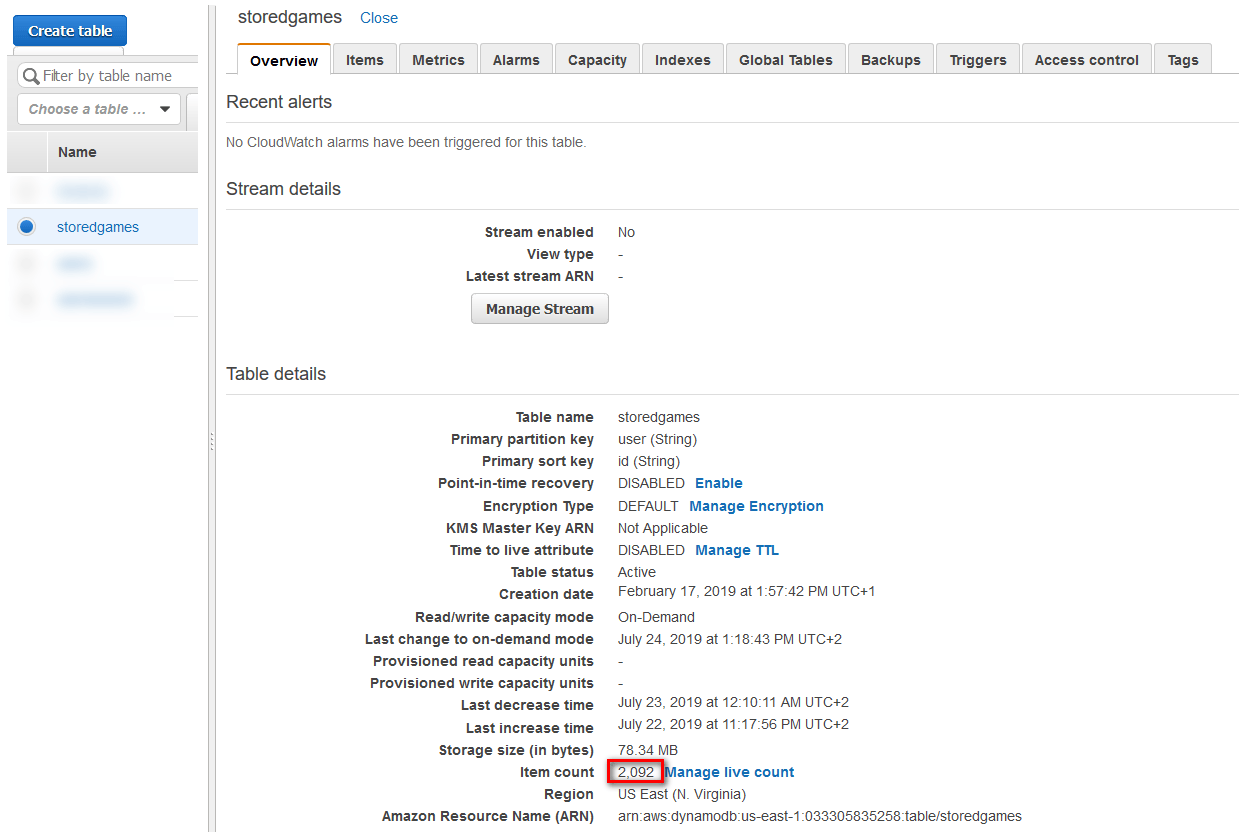This screenshot has width=1239, height=832.
Task: Click the Name column header
Action: click(77, 152)
